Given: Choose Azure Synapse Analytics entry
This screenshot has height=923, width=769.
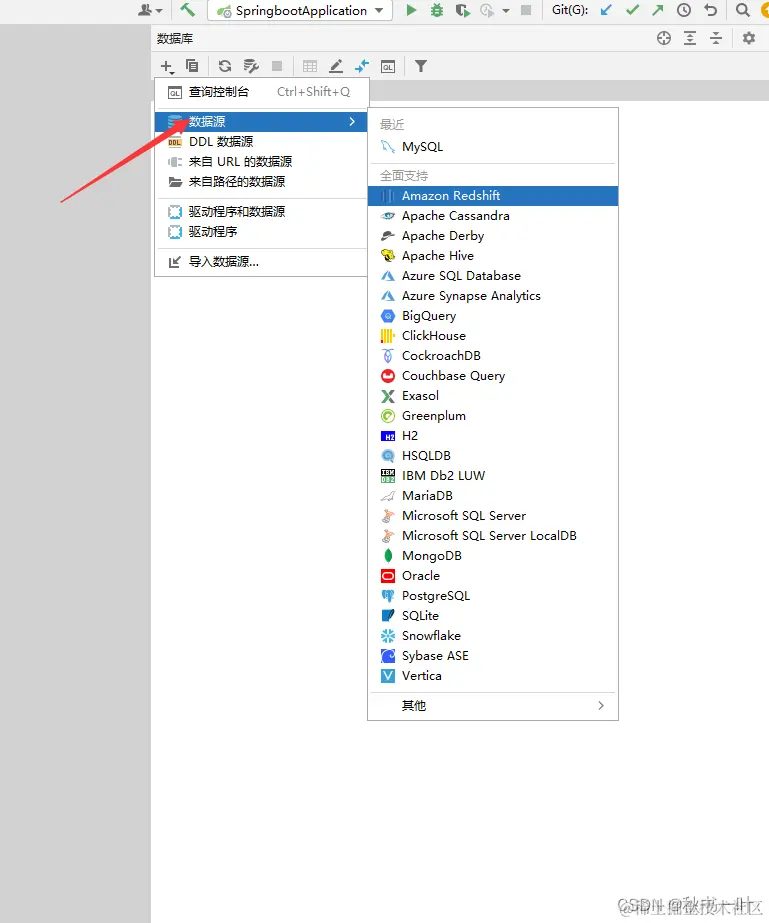Looking at the screenshot, I should pyautogui.click(x=493, y=296).
